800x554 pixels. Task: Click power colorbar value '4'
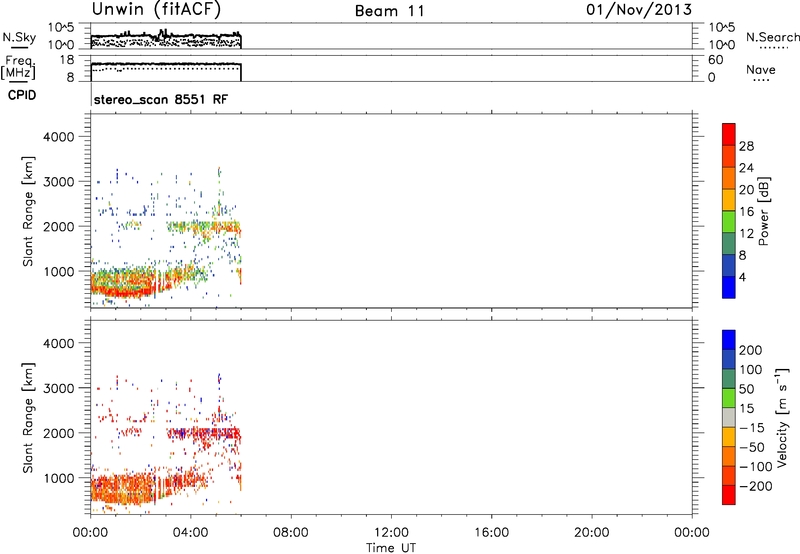click(x=742, y=277)
